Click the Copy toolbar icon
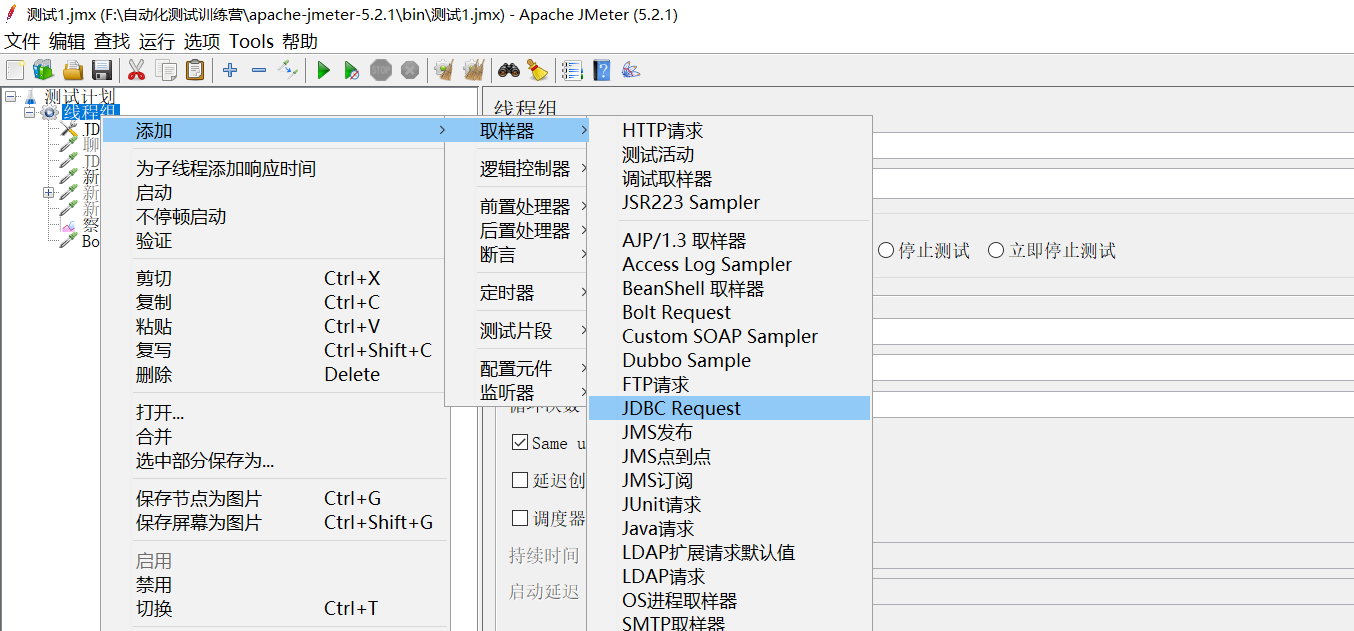Image resolution: width=1354 pixels, height=631 pixels. 166,70
